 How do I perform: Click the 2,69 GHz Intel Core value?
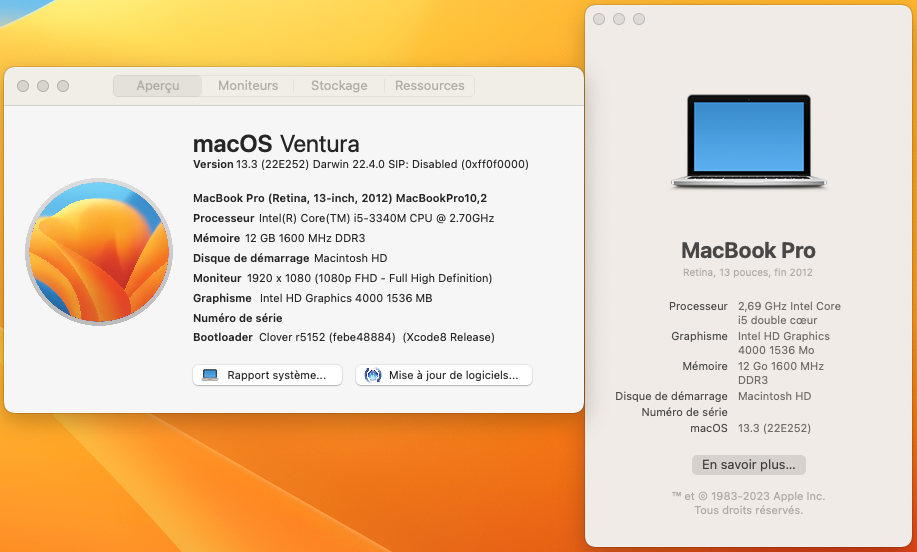click(x=789, y=313)
